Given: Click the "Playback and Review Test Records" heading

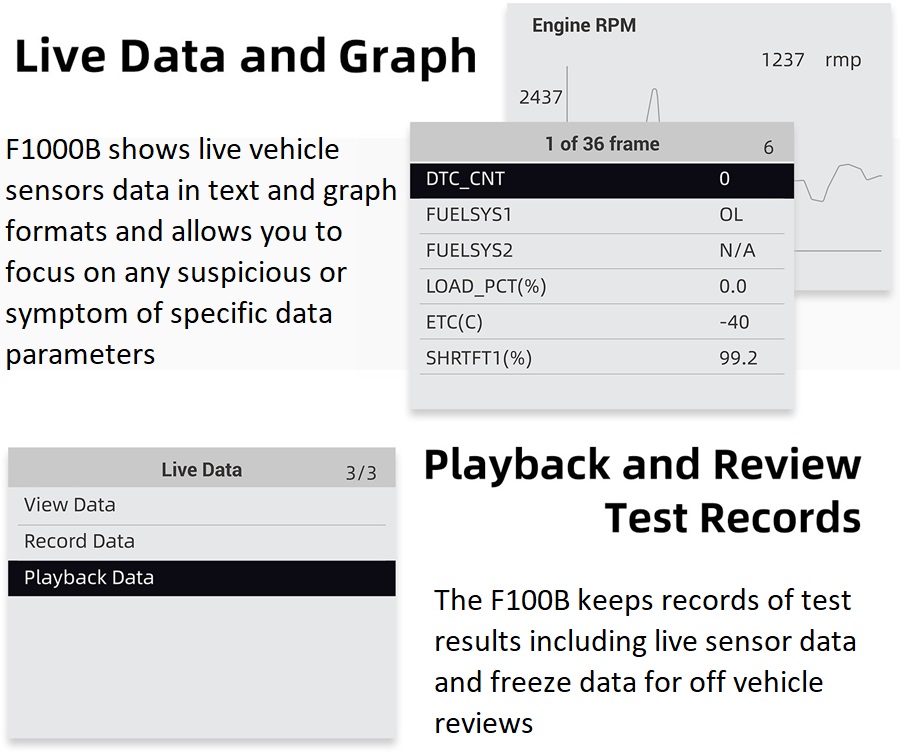Looking at the screenshot, I should (642, 491).
